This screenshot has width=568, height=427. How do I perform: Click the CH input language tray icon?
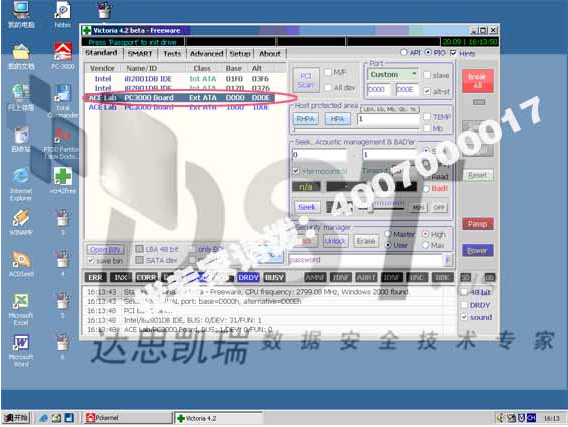[x=531, y=418]
